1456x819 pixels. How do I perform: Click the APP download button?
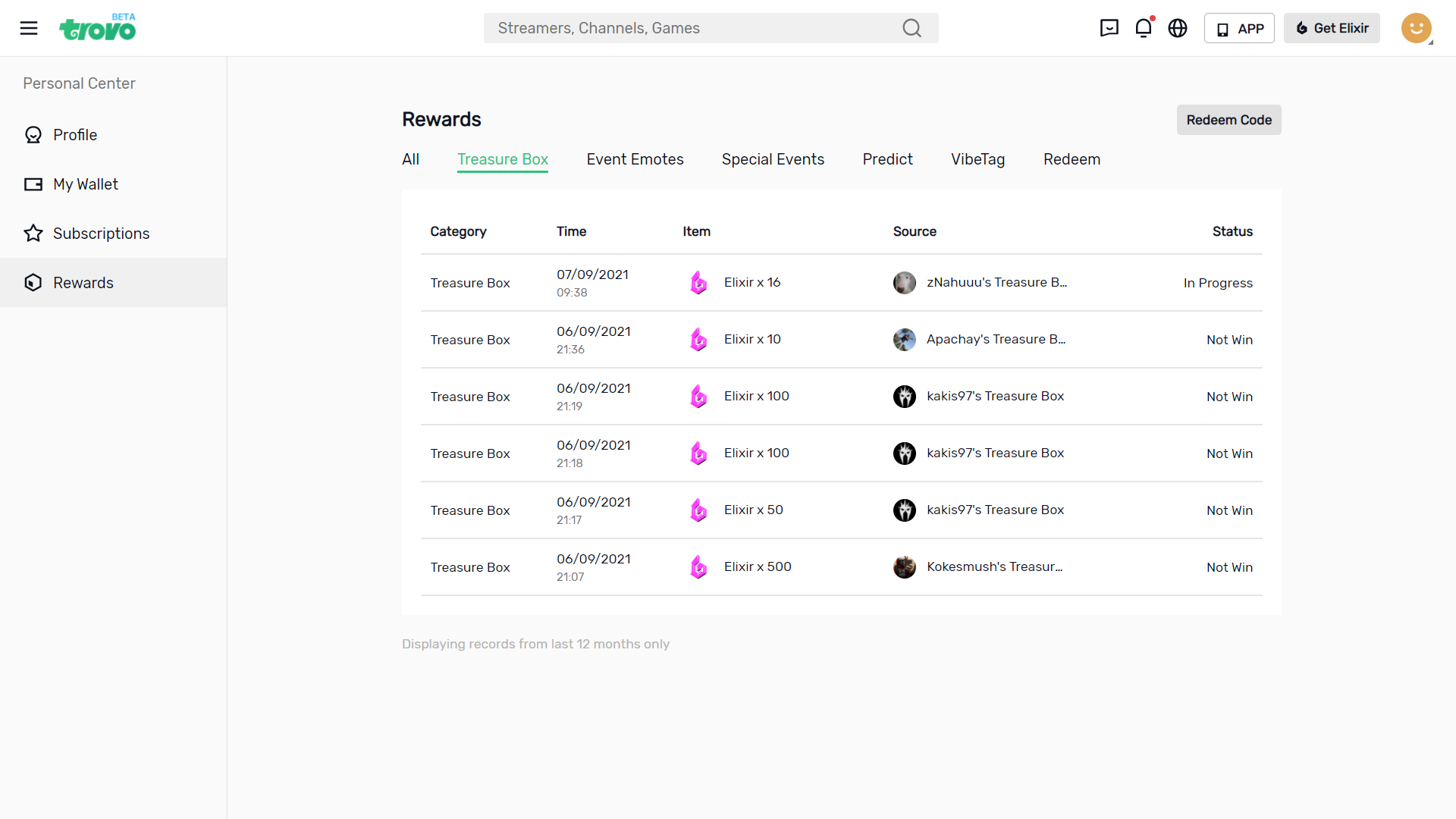click(1239, 28)
